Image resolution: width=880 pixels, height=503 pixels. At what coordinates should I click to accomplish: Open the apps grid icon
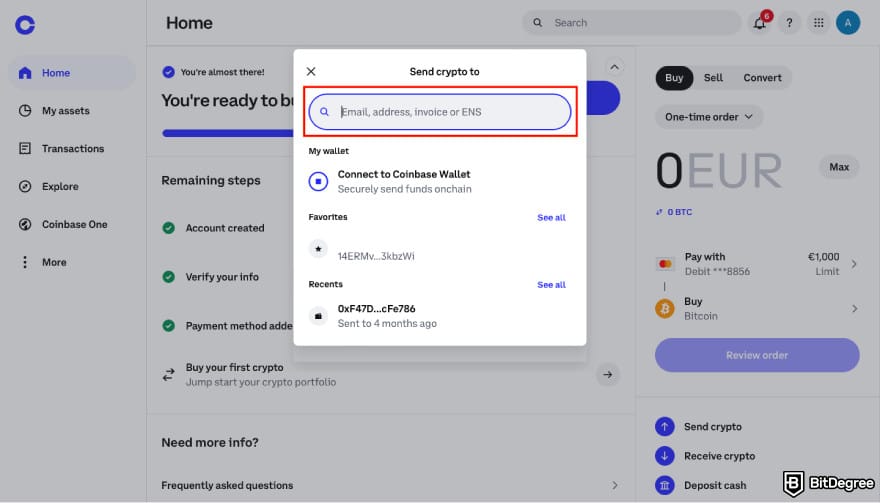[x=819, y=23]
